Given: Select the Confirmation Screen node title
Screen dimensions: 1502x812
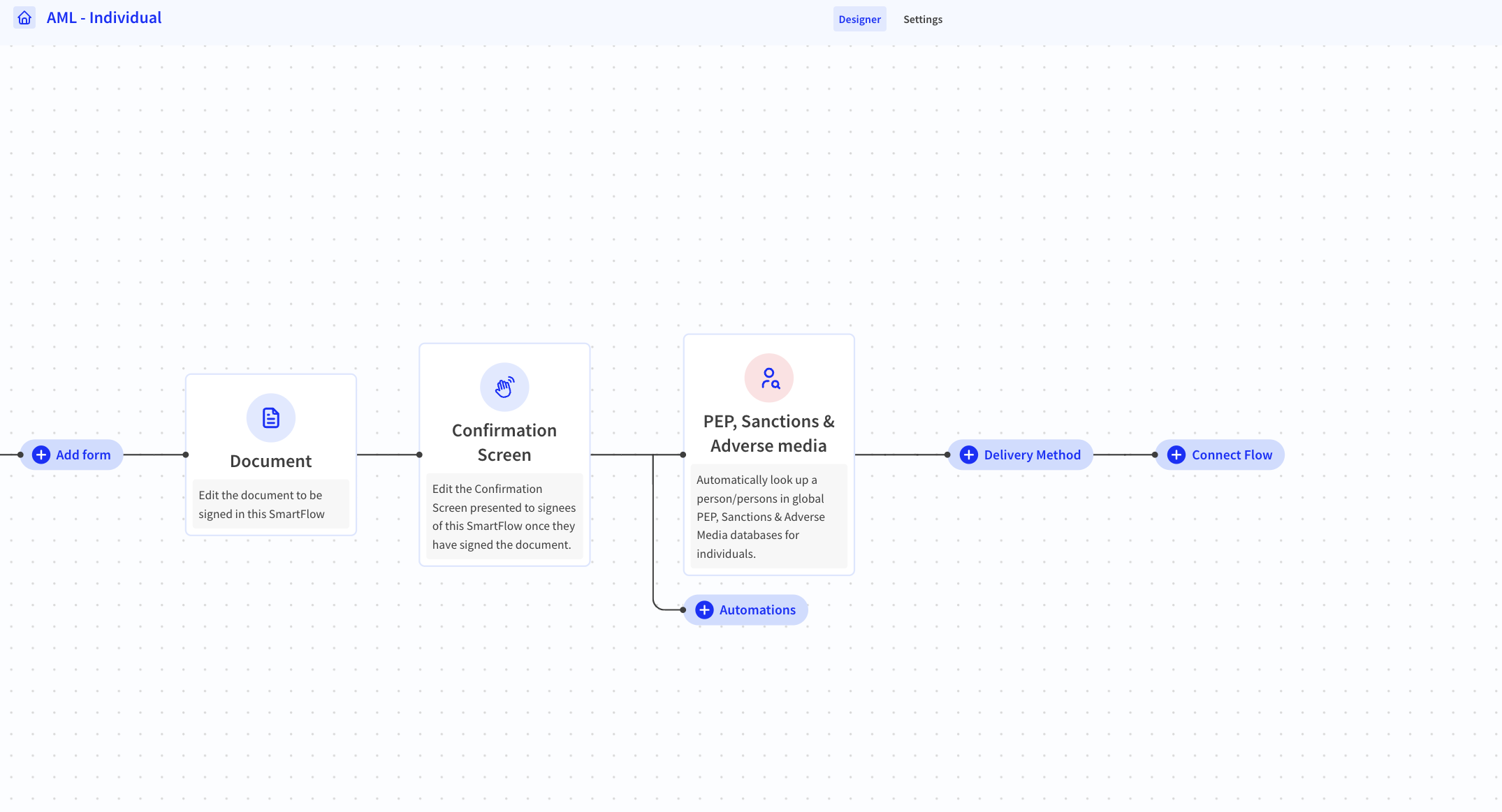Looking at the screenshot, I should tap(504, 443).
